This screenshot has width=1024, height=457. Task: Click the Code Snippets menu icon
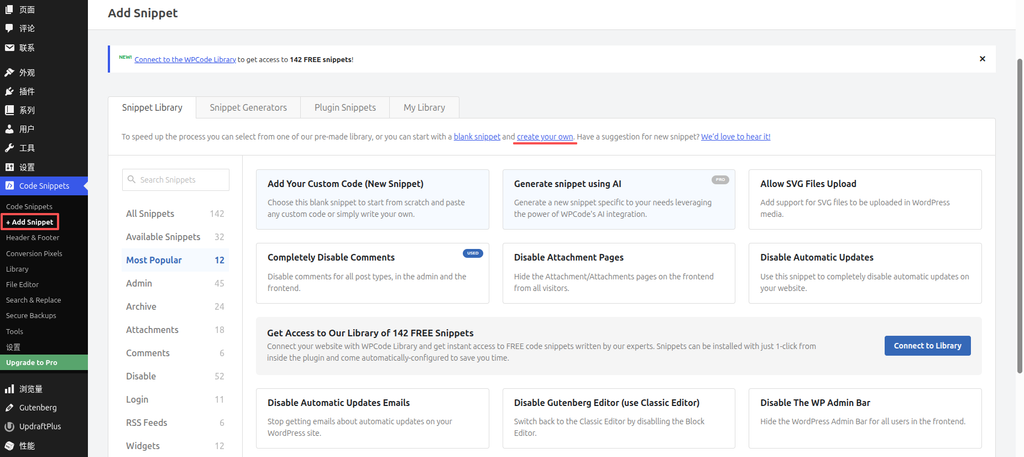pyautogui.click(x=9, y=186)
